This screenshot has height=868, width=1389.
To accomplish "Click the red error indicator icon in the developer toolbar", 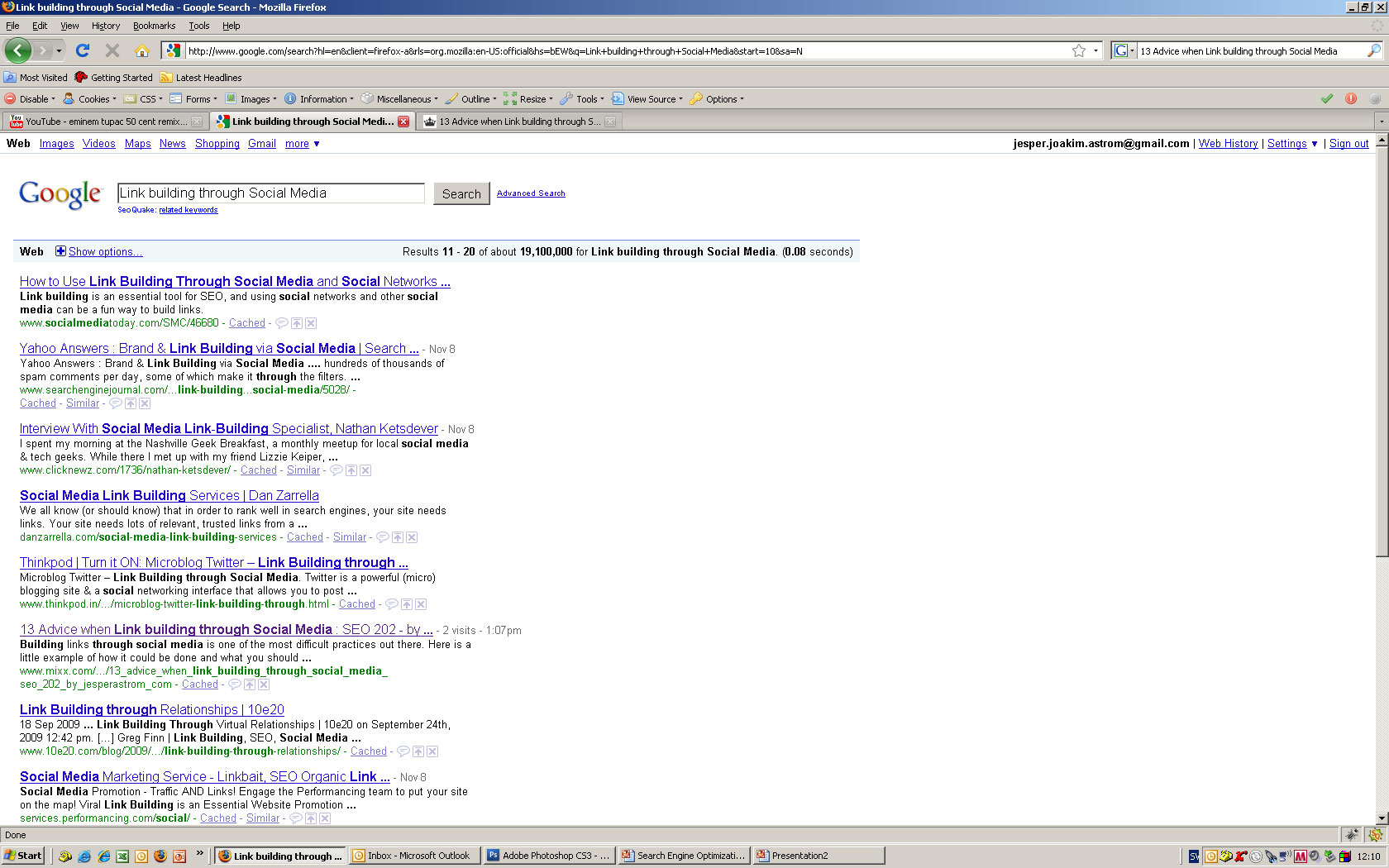I will pyautogui.click(x=1351, y=99).
